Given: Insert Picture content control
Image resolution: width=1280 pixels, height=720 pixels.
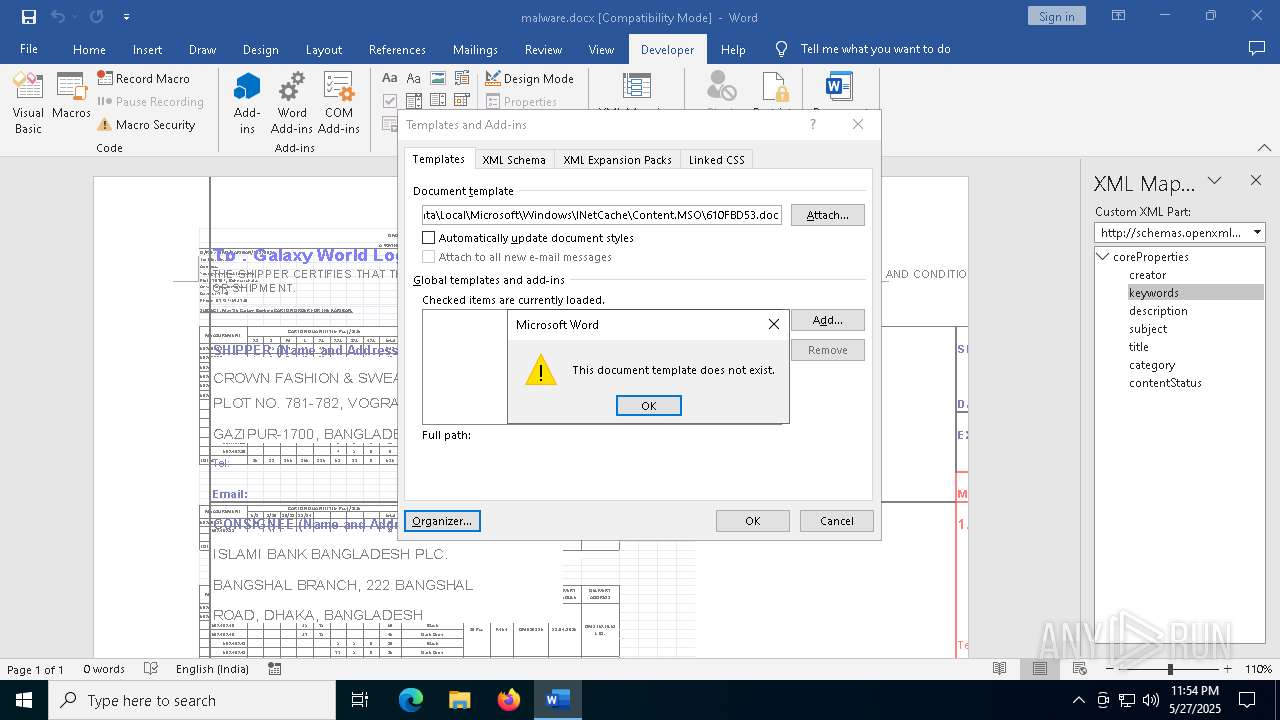Looking at the screenshot, I should [438, 78].
